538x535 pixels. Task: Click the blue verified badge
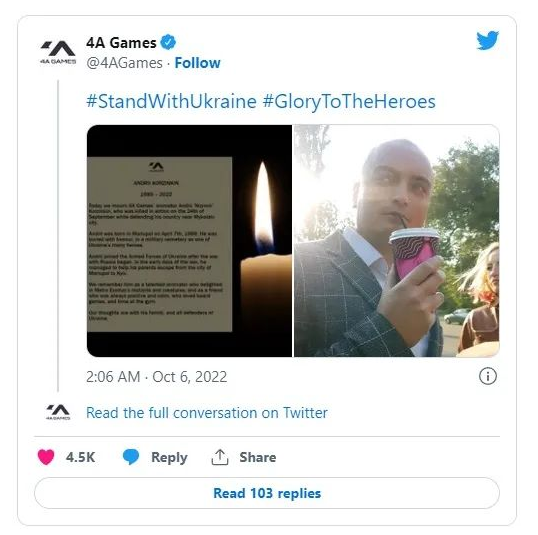tap(168, 43)
